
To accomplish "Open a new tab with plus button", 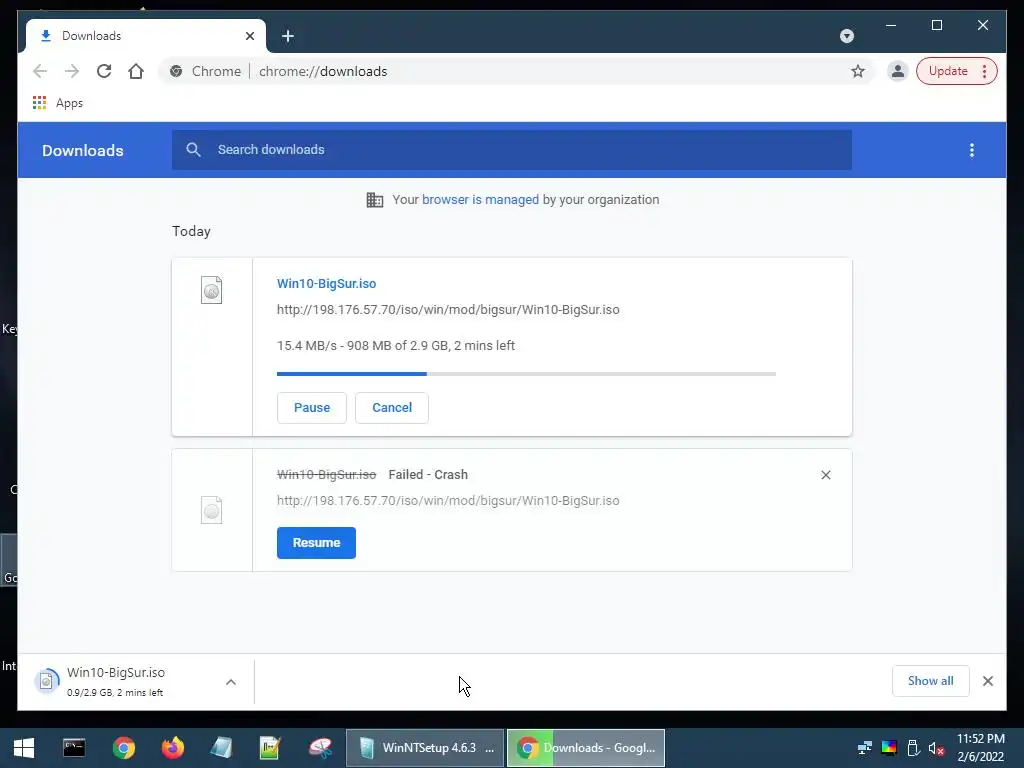I will (x=288, y=36).
